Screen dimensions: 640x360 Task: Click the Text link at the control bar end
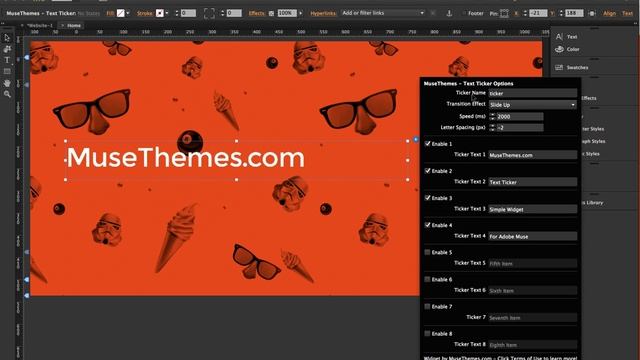click(627, 13)
